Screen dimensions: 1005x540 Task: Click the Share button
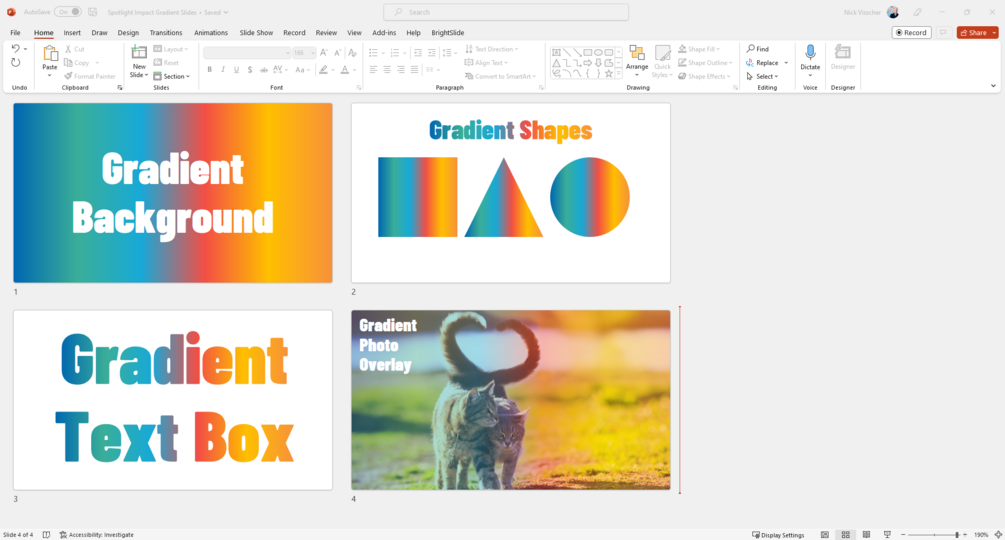point(973,33)
